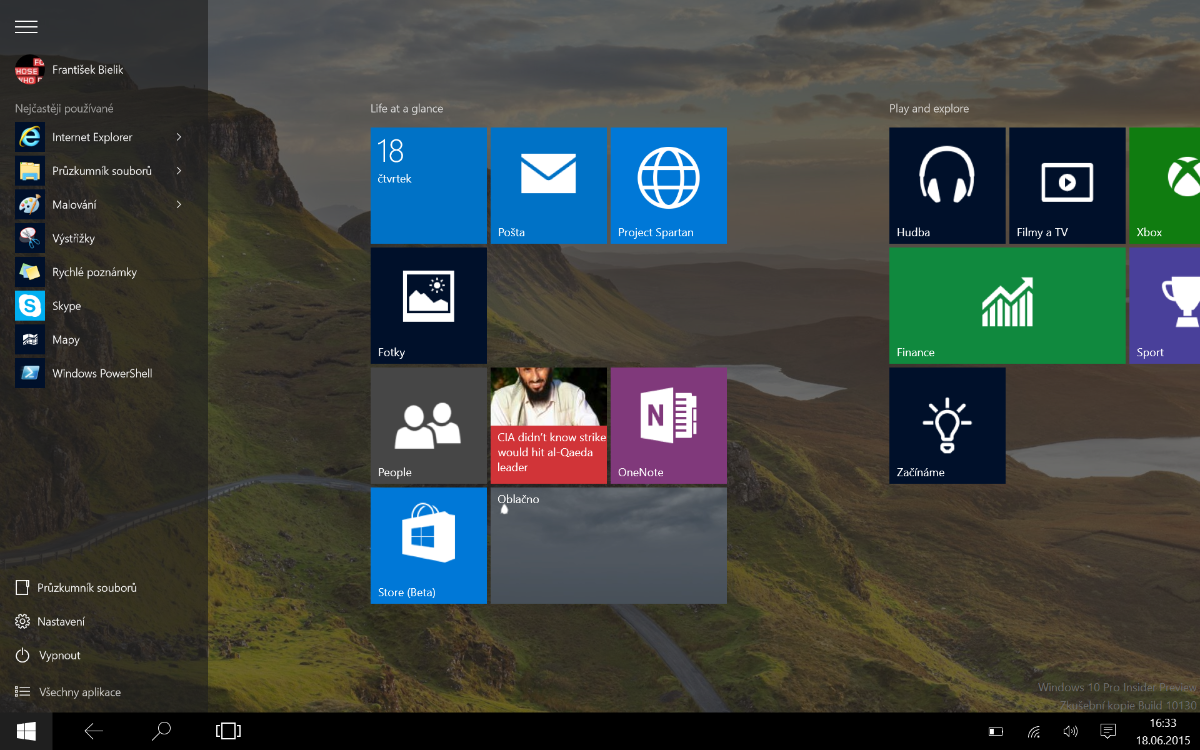Open the Finance tile
This screenshot has height=750, width=1200.
tap(1006, 305)
